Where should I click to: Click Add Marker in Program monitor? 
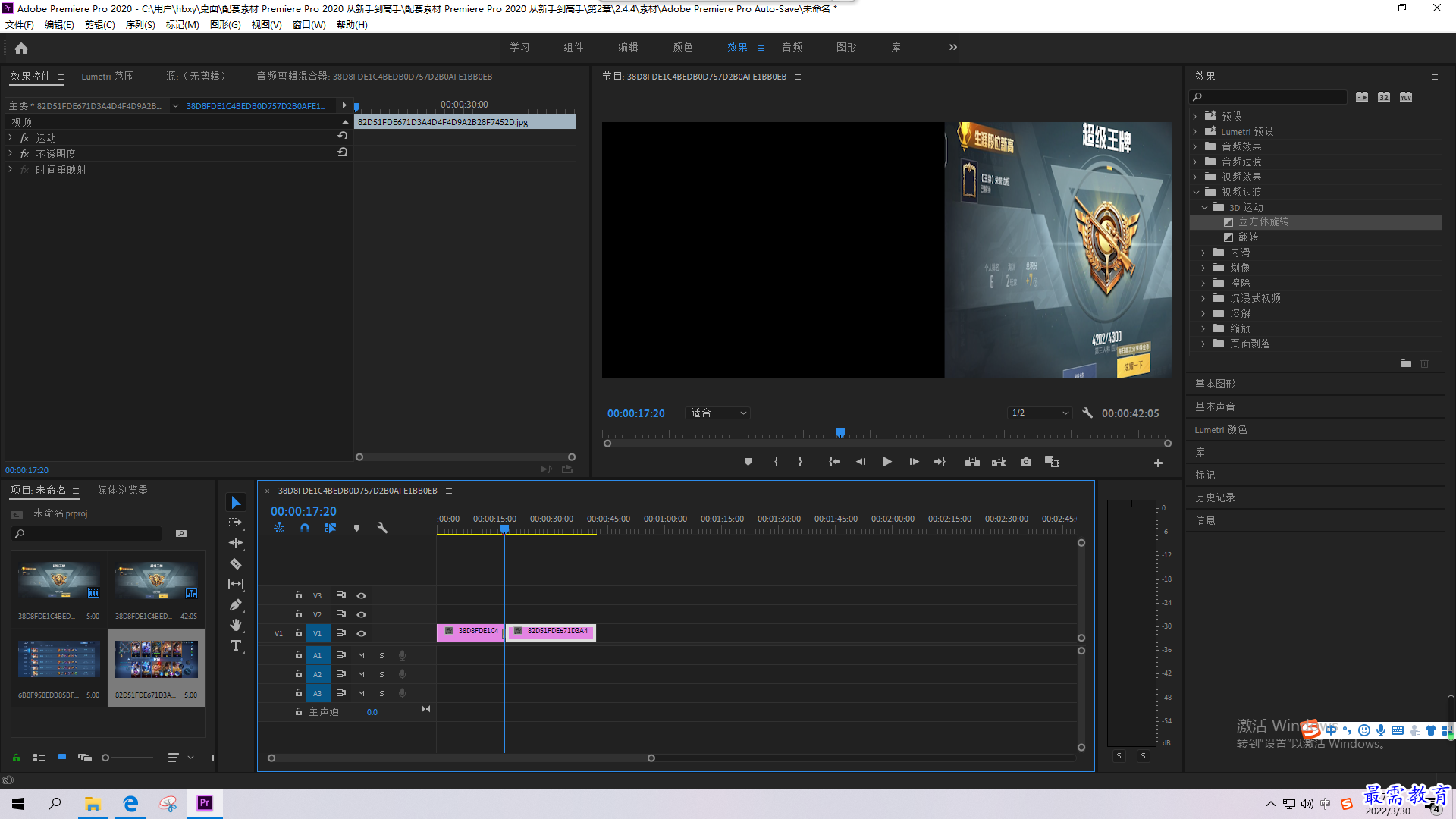(748, 462)
